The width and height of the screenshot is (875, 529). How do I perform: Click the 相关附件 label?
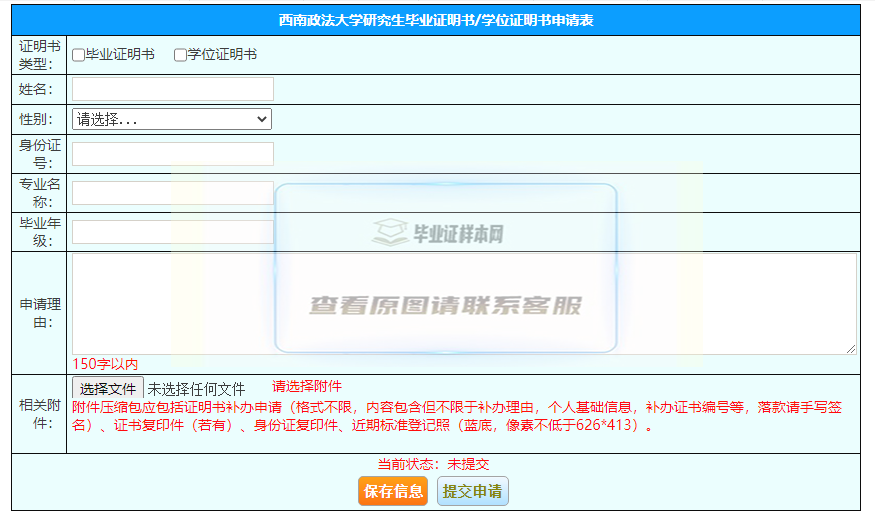pos(39,414)
